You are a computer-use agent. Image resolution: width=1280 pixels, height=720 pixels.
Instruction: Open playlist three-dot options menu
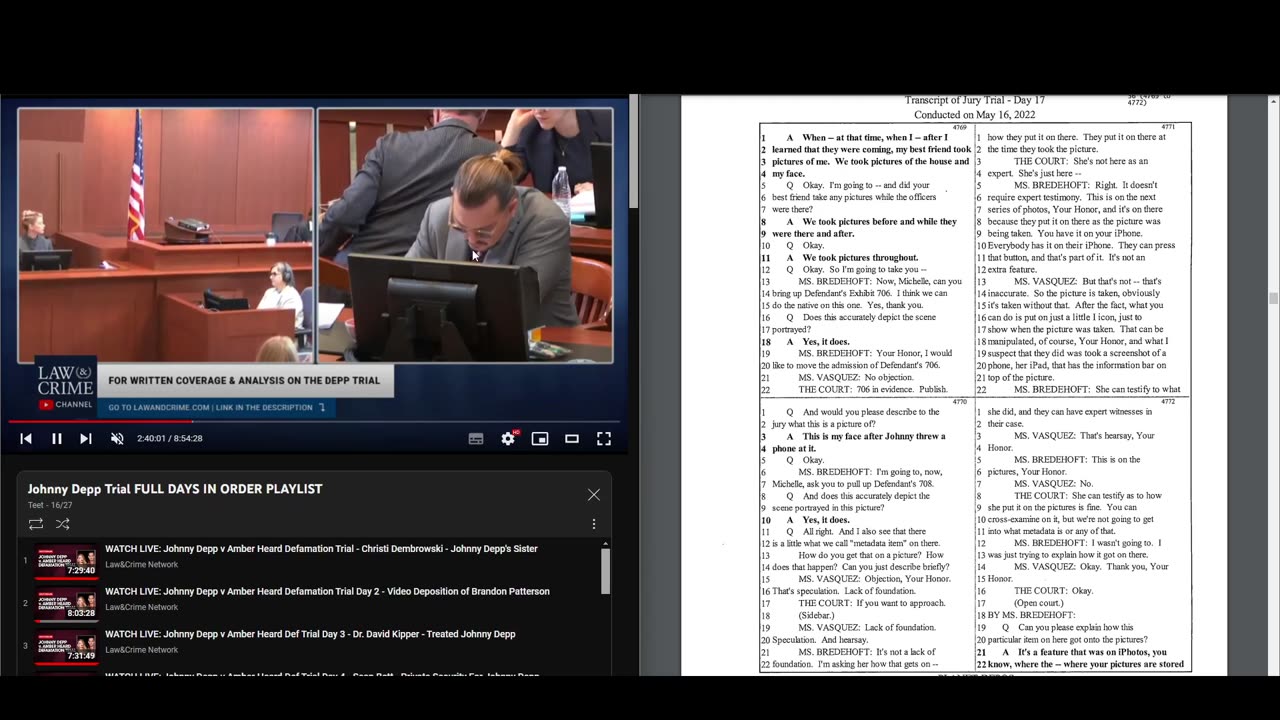click(594, 524)
